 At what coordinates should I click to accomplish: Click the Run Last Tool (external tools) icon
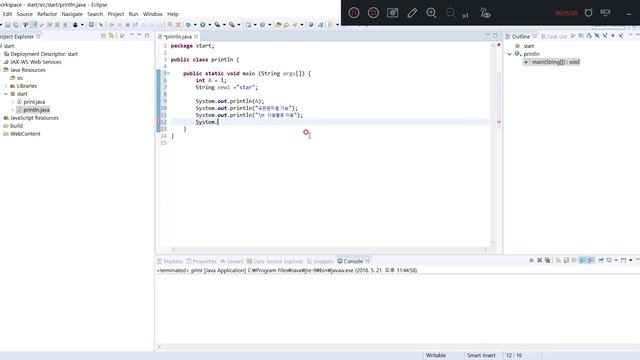coord(231,25)
